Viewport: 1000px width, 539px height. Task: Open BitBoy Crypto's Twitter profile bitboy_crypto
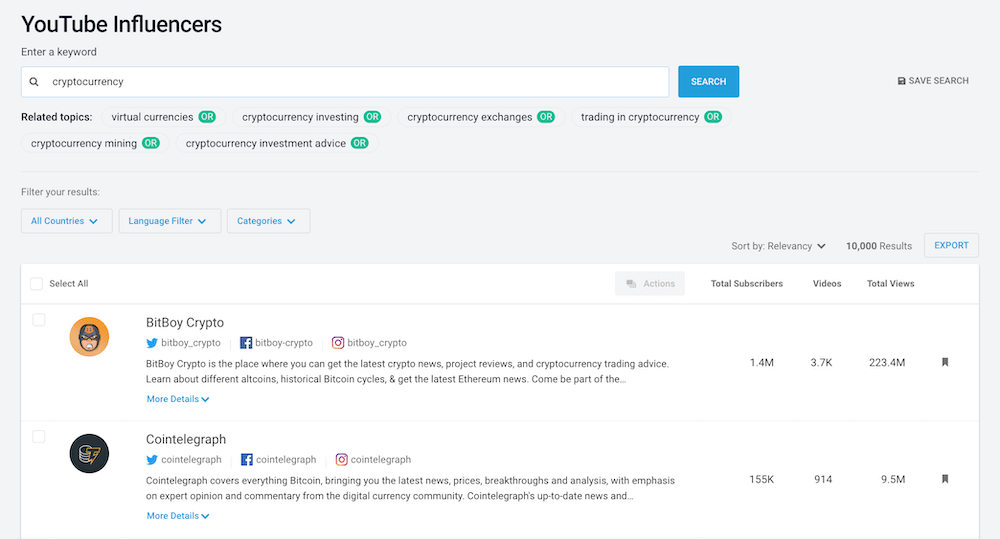183,343
